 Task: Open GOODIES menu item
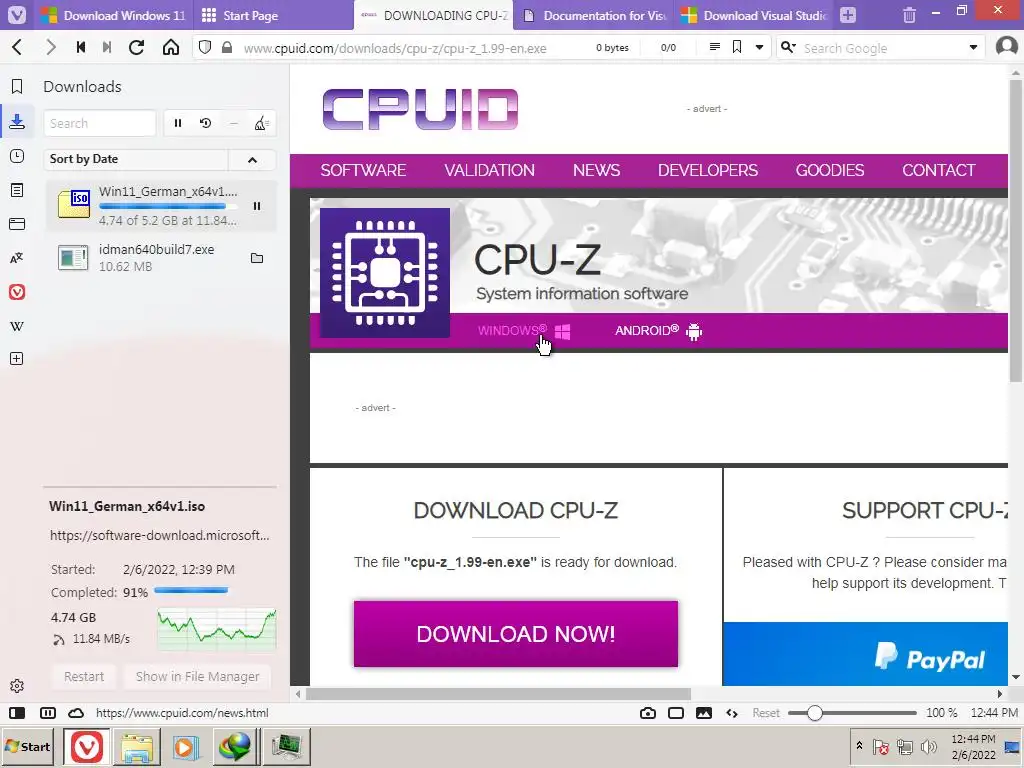pyautogui.click(x=830, y=170)
